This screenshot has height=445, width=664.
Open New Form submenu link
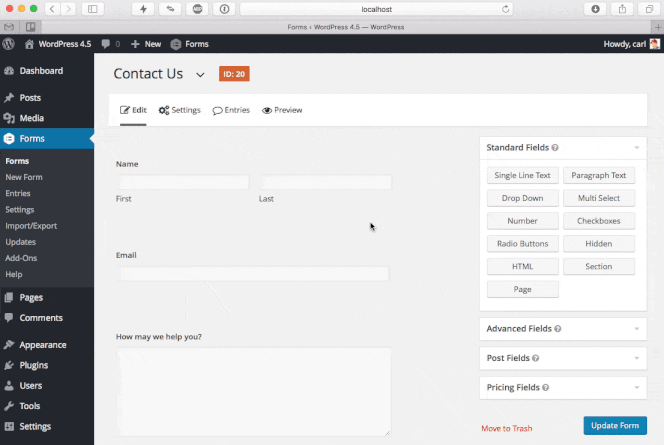point(24,177)
